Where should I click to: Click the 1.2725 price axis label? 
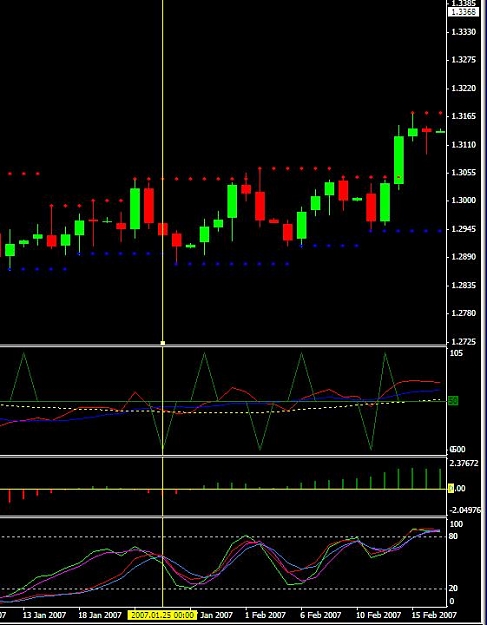point(463,342)
